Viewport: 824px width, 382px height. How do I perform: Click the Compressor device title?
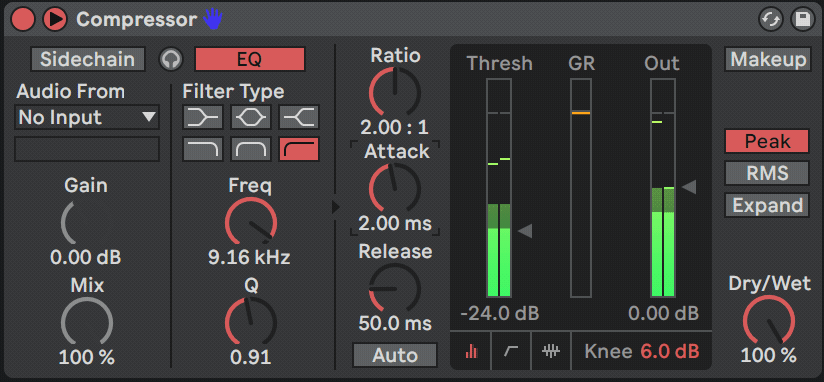click(x=137, y=20)
